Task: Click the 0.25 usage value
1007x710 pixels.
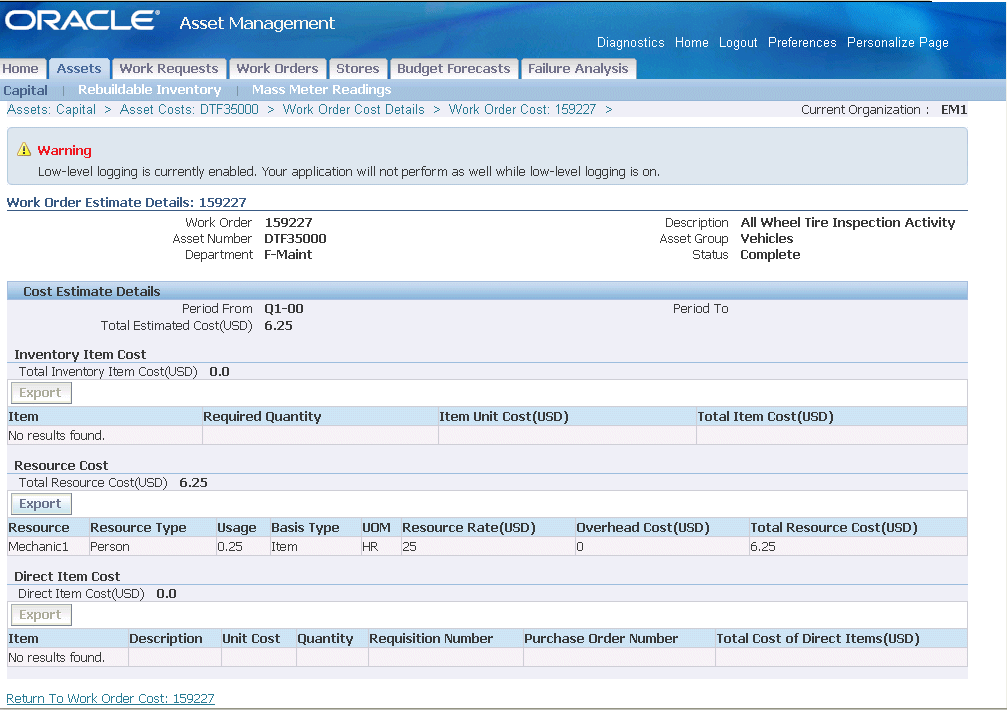Action: tap(230, 547)
